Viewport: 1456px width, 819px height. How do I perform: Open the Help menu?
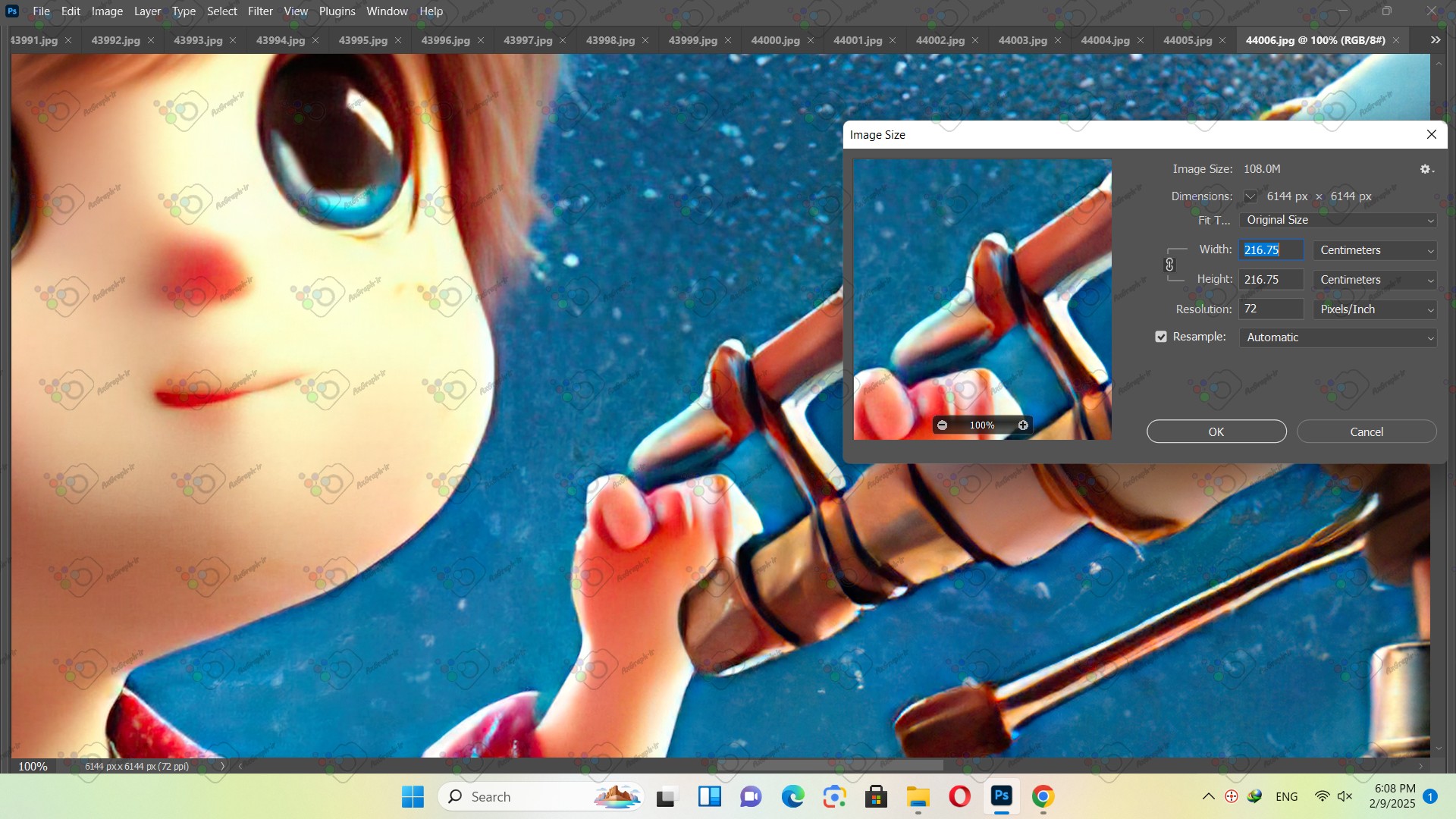pos(431,11)
